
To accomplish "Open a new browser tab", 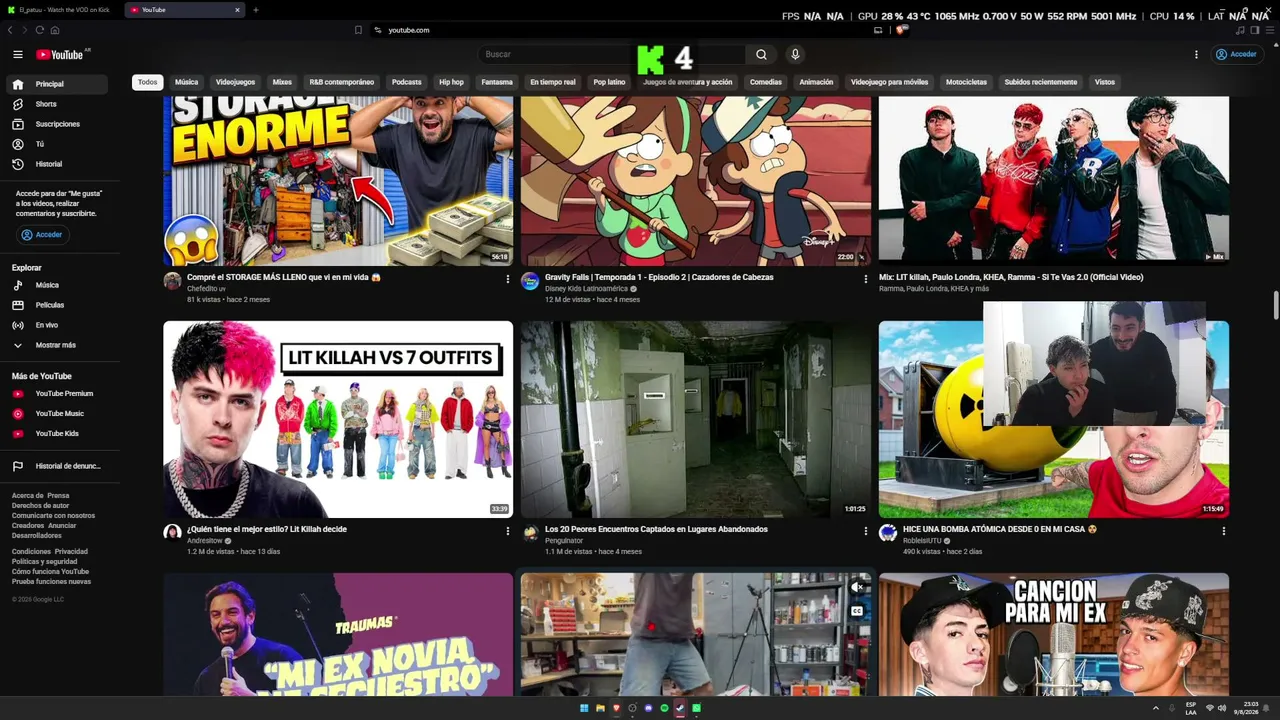I will click(255, 10).
